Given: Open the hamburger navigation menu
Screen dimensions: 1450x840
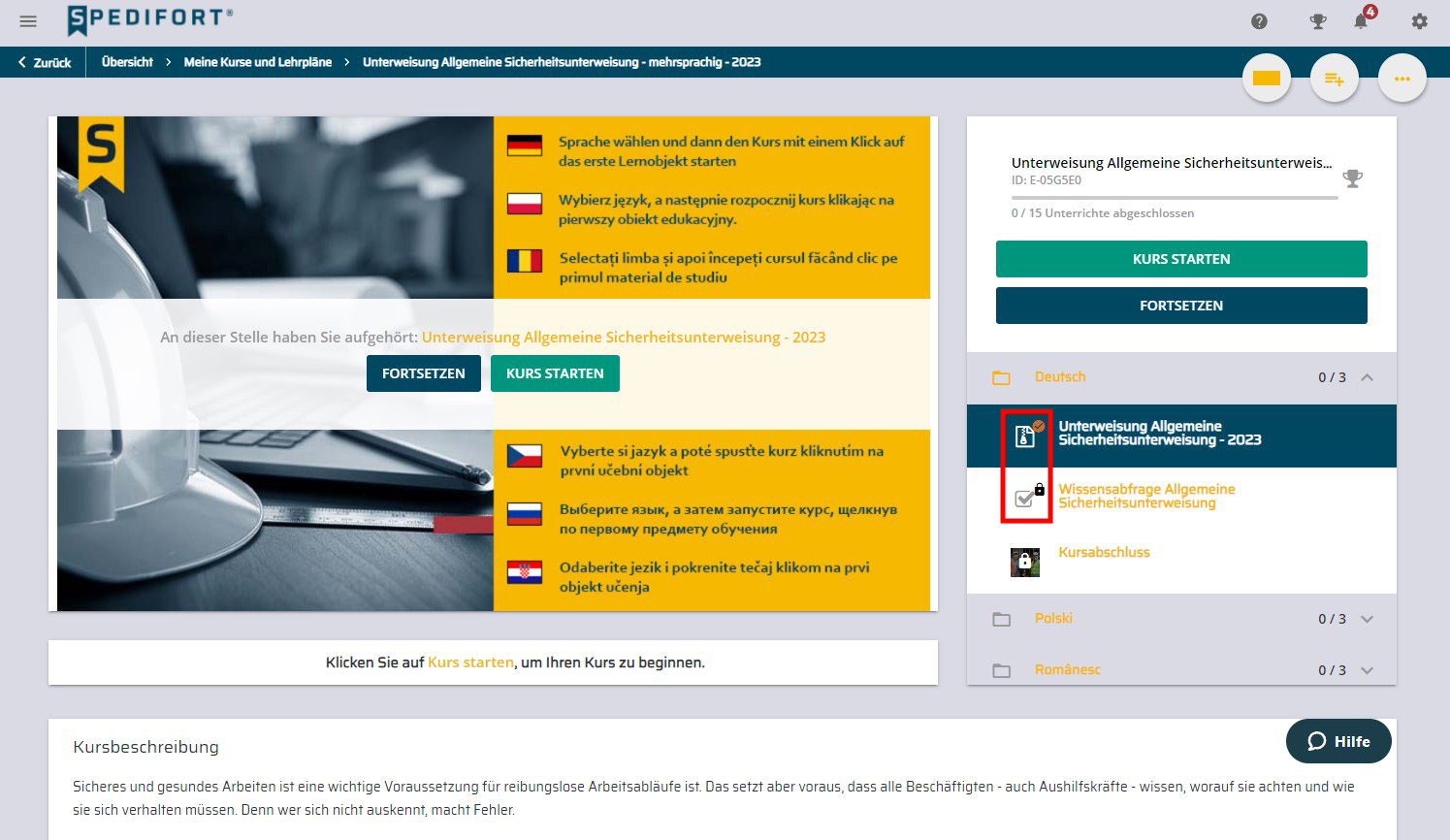Looking at the screenshot, I should (28, 21).
